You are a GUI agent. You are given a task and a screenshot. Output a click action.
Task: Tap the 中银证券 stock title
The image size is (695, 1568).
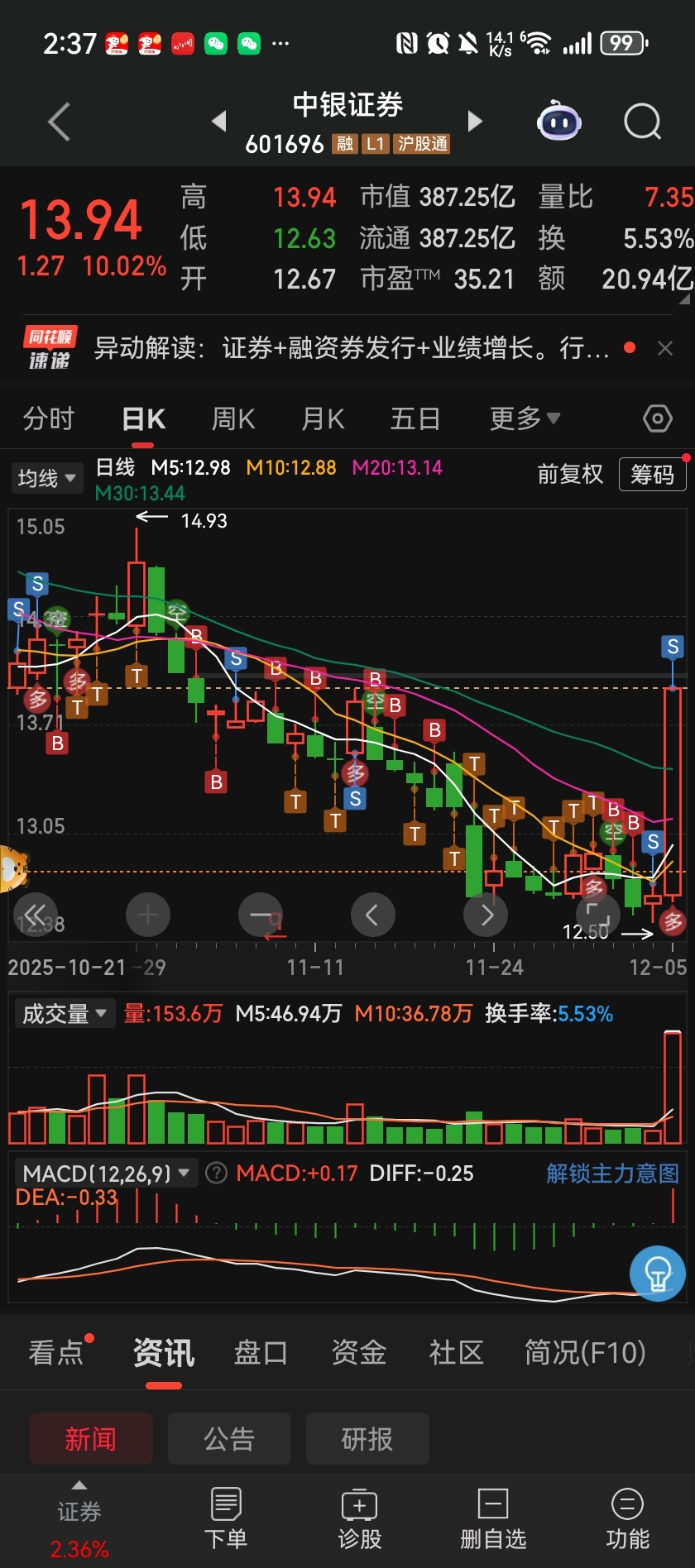pyautogui.click(x=347, y=105)
